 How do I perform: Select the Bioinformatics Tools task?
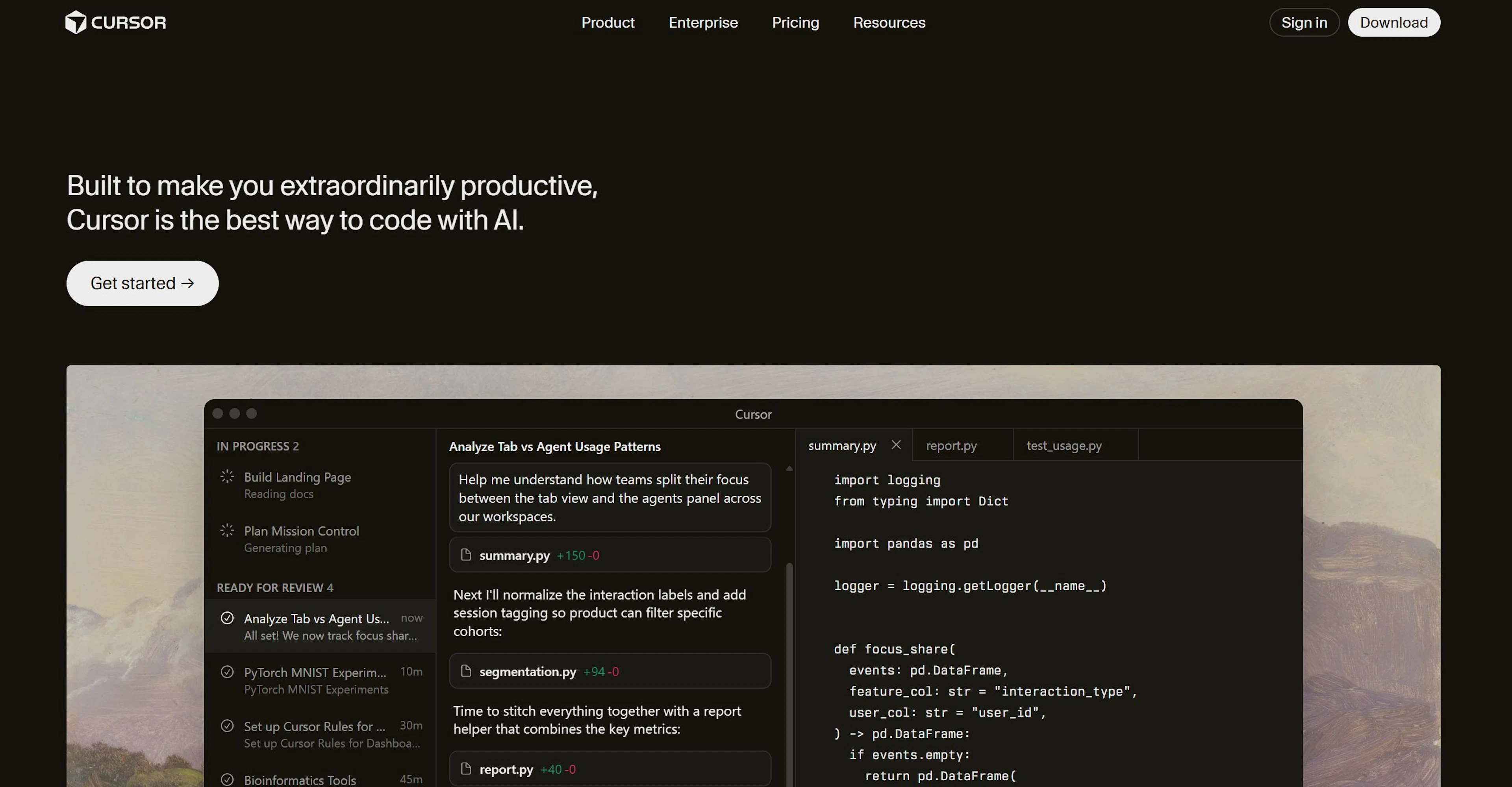click(x=300, y=780)
